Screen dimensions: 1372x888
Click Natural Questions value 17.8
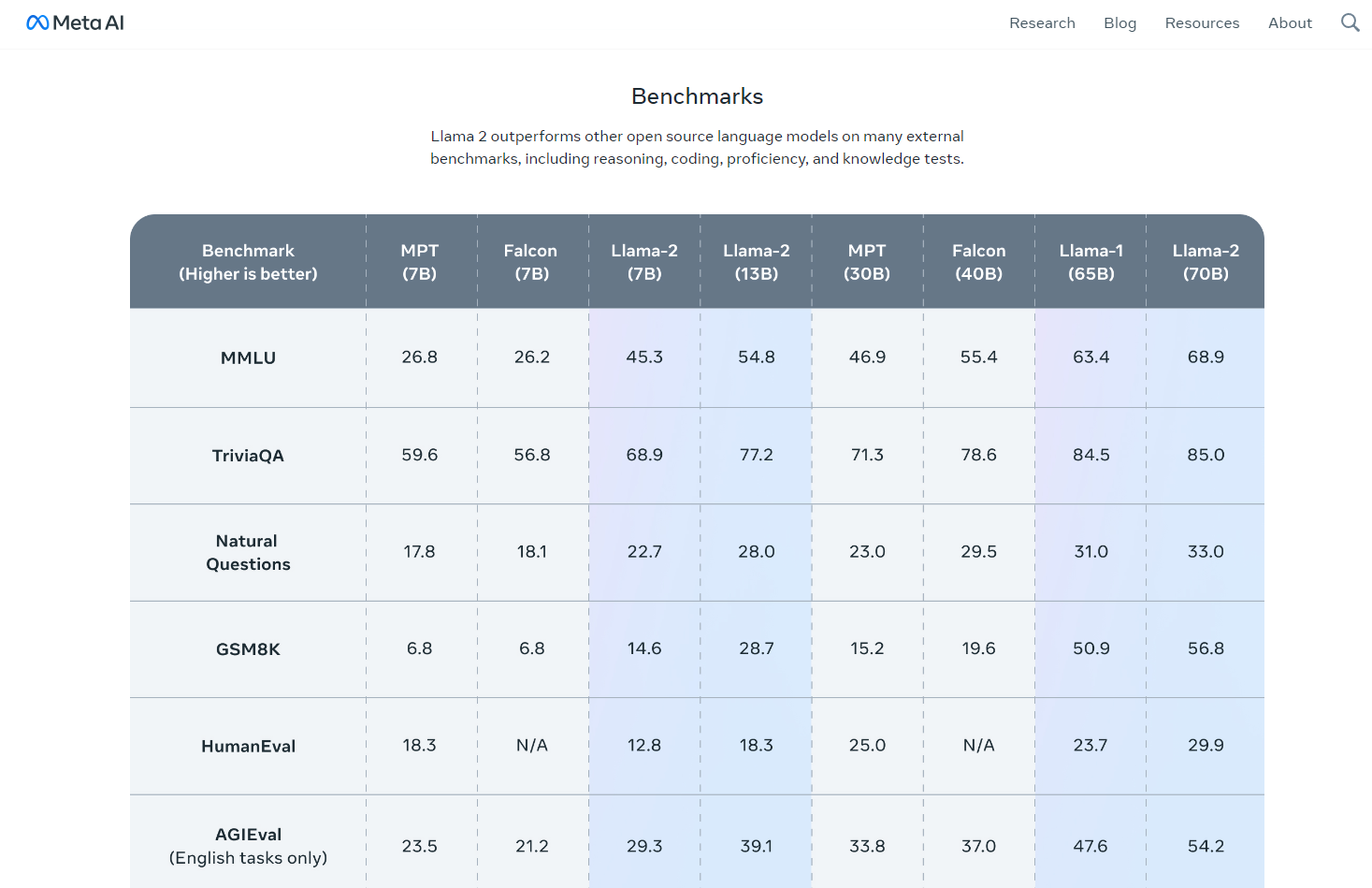(420, 552)
